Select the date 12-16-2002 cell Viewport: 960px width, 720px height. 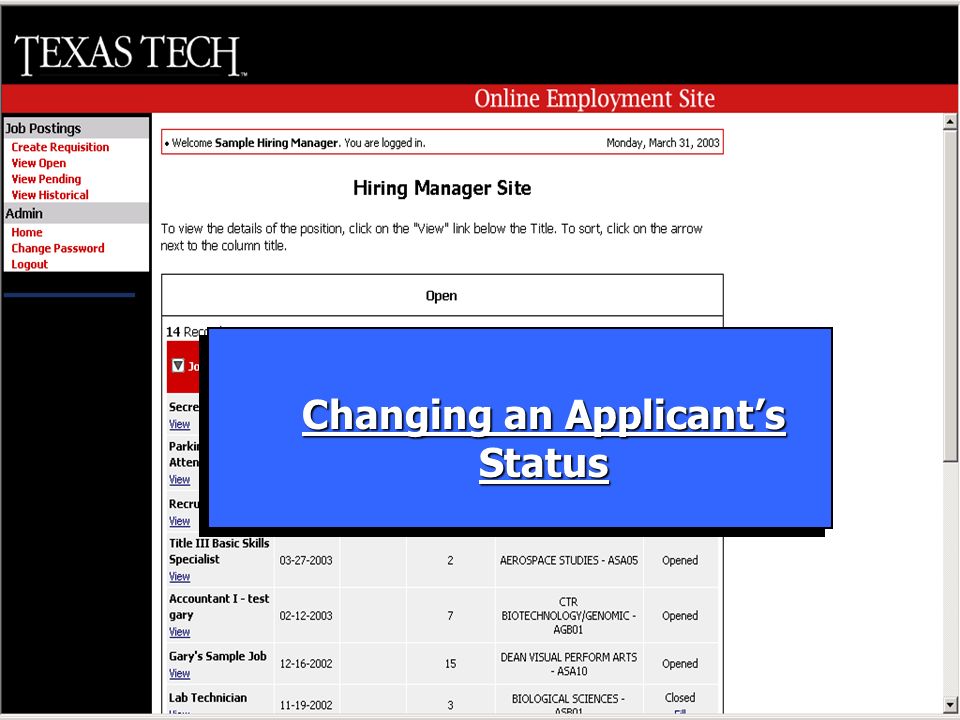coord(306,663)
